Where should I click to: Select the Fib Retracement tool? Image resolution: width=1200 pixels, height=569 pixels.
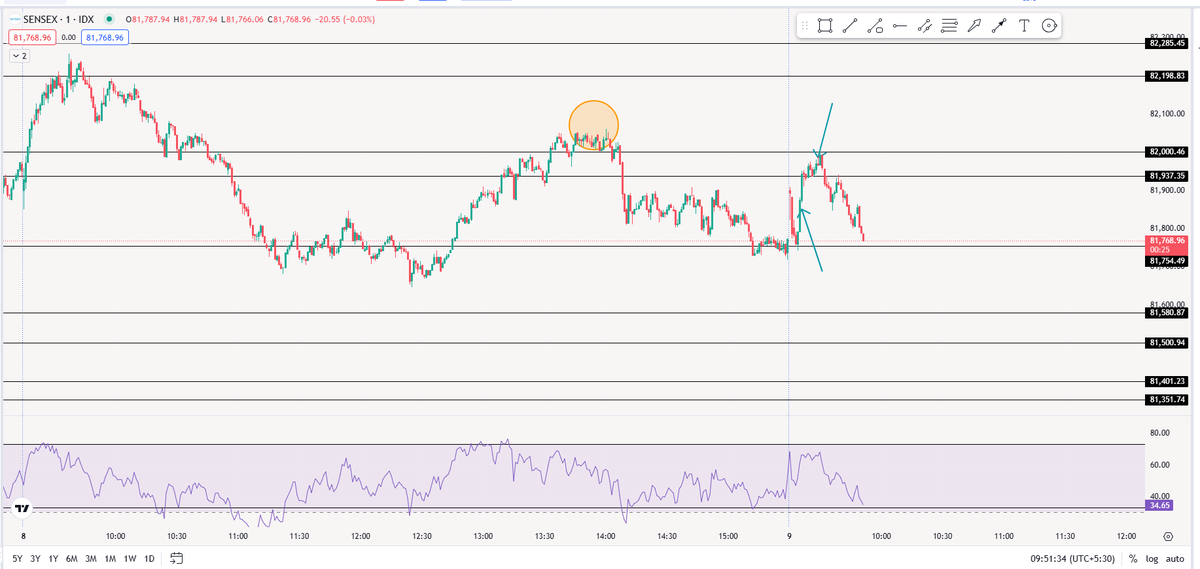(x=950, y=27)
